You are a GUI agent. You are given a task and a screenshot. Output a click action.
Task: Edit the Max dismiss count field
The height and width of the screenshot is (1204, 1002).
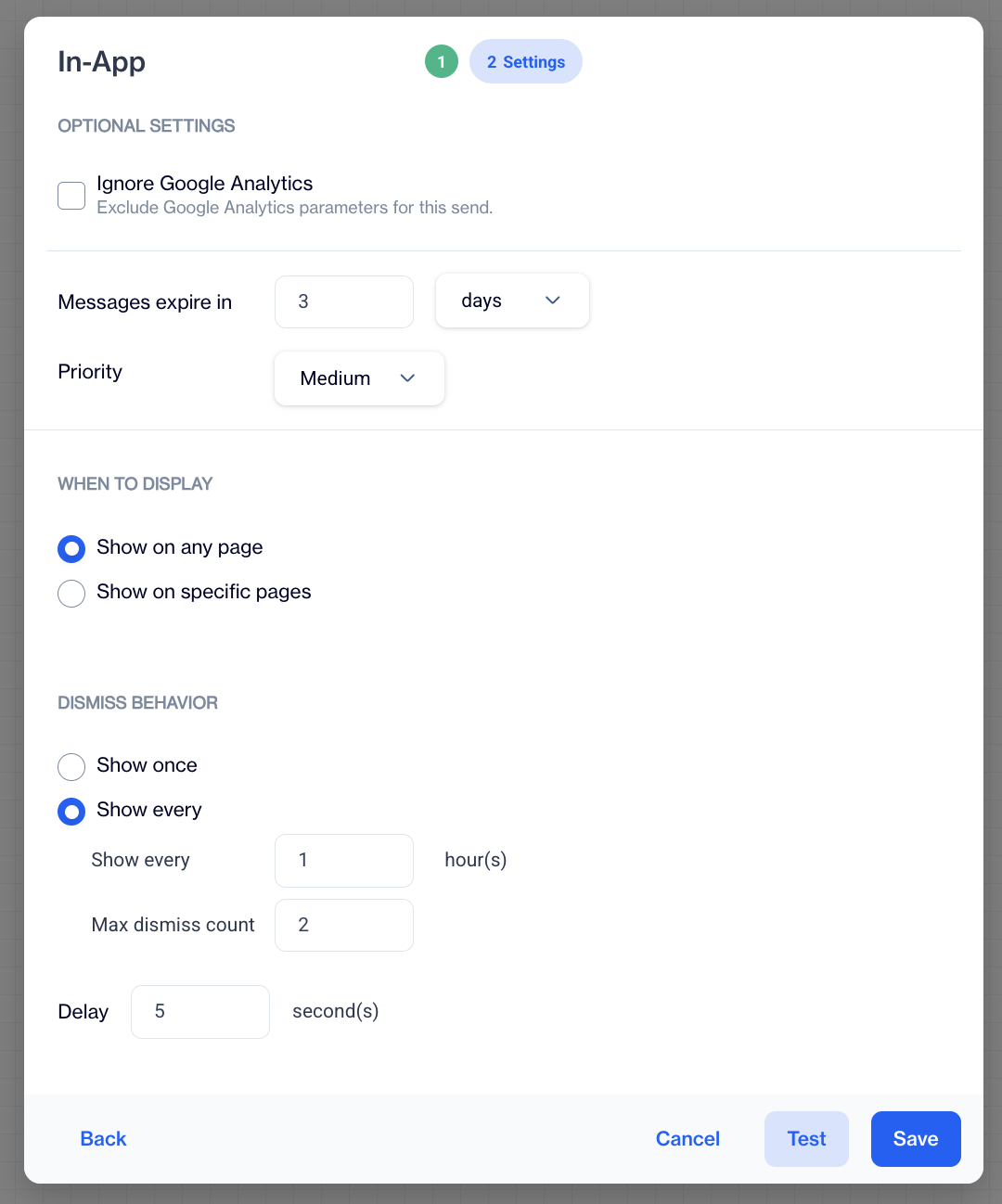344,925
